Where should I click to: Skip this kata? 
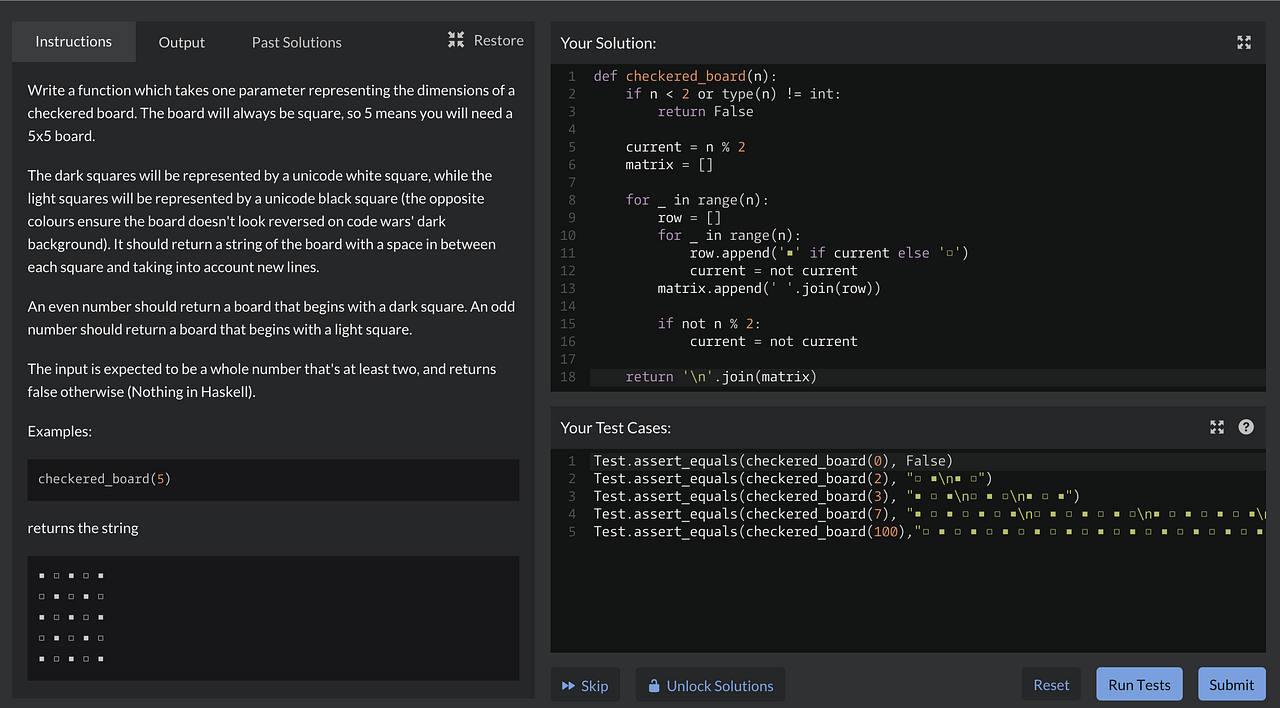tap(585, 685)
